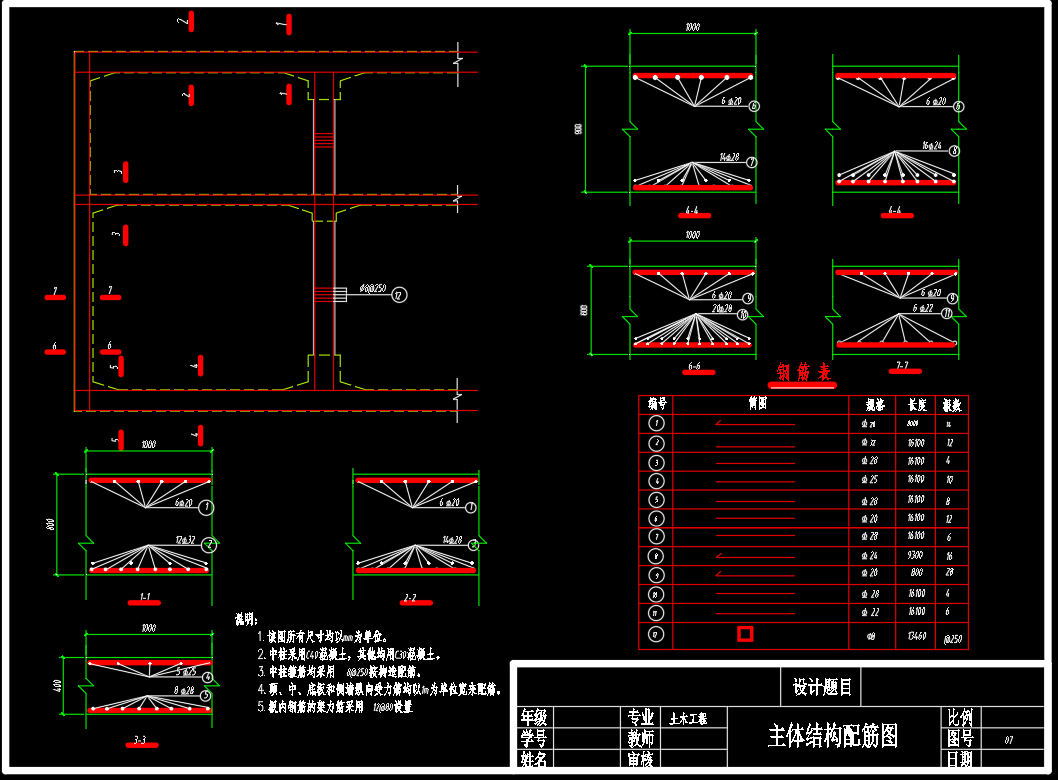
Task: Click the drawing title 主体结构配筋图
Action: [x=832, y=737]
